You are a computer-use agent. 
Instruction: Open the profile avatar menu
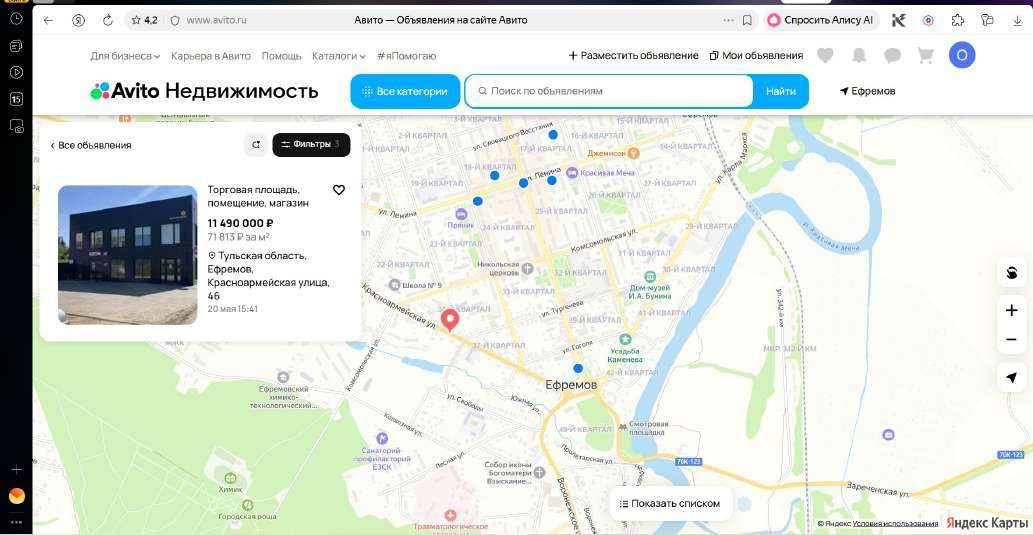click(962, 55)
